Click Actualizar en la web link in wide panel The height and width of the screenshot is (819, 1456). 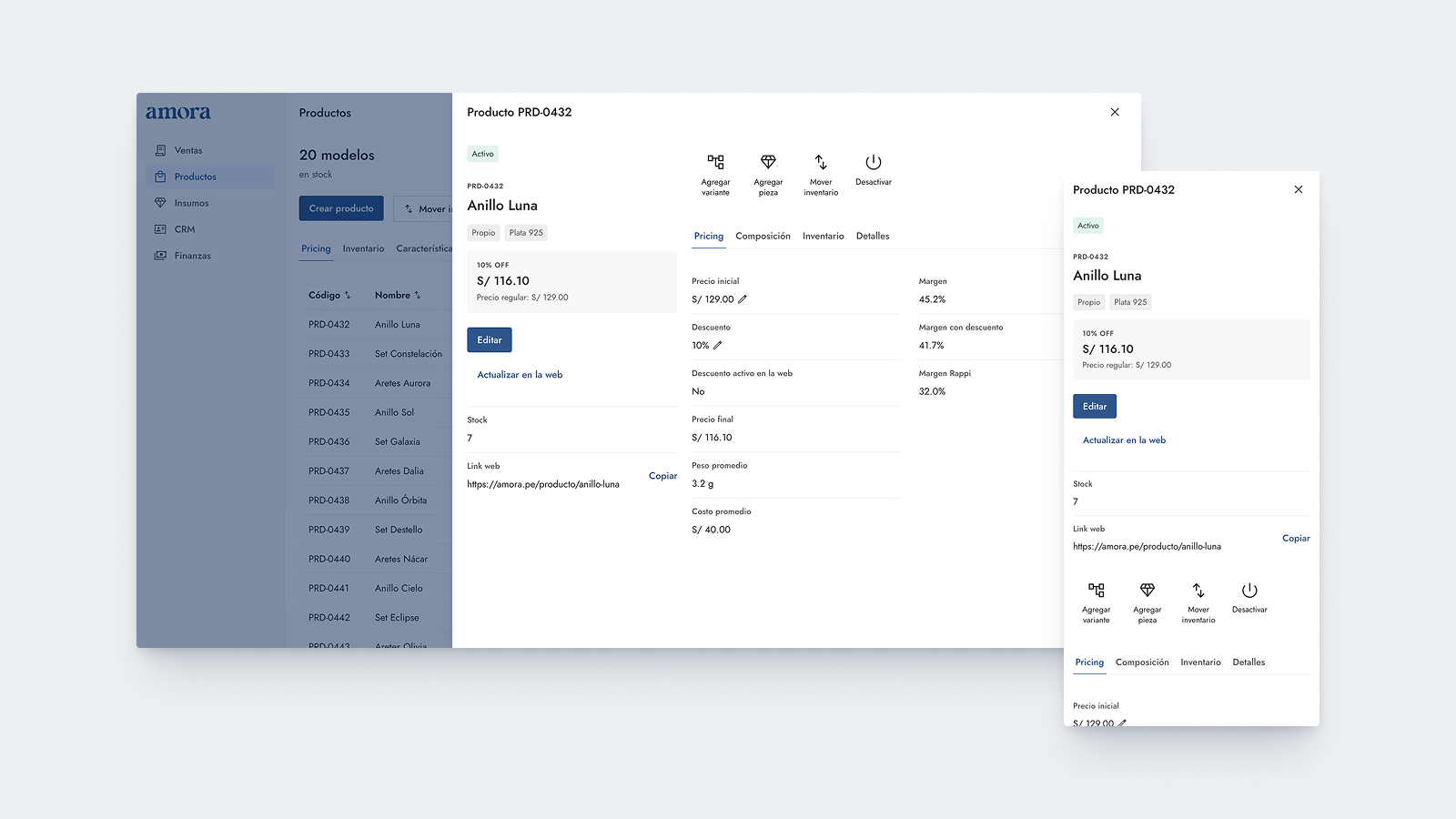(x=520, y=375)
